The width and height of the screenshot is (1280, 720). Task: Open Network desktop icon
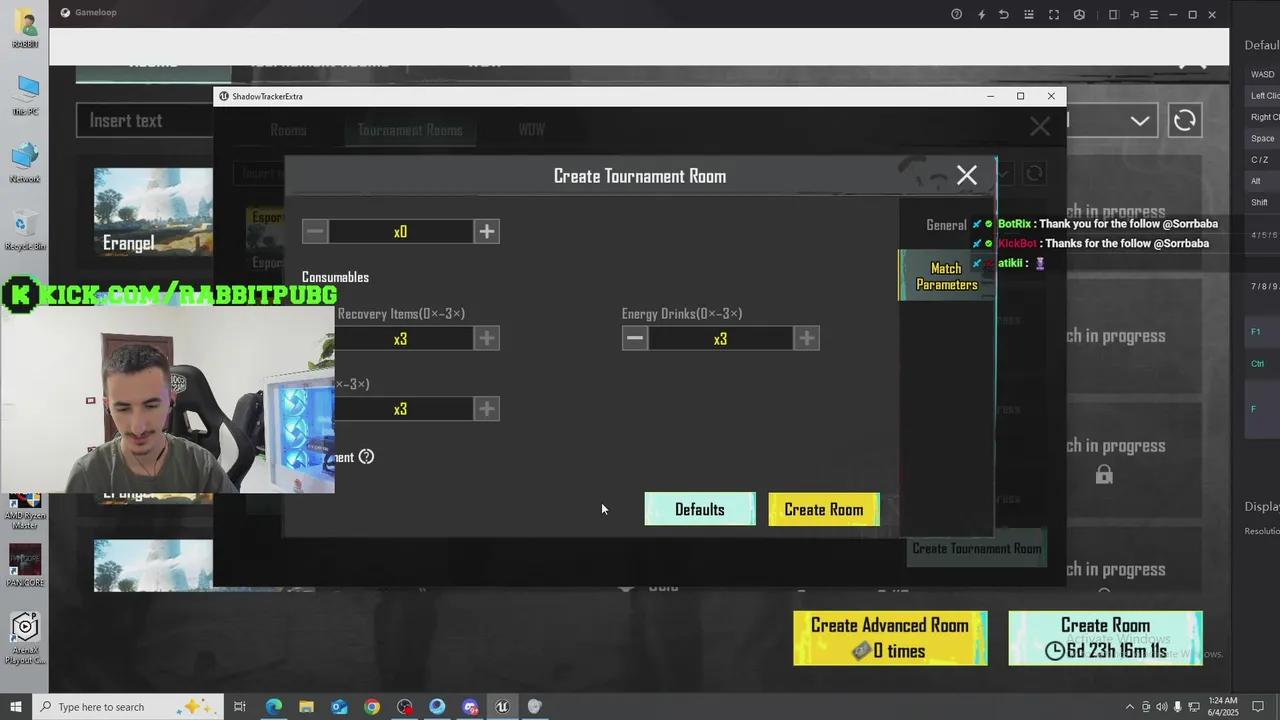(25, 162)
